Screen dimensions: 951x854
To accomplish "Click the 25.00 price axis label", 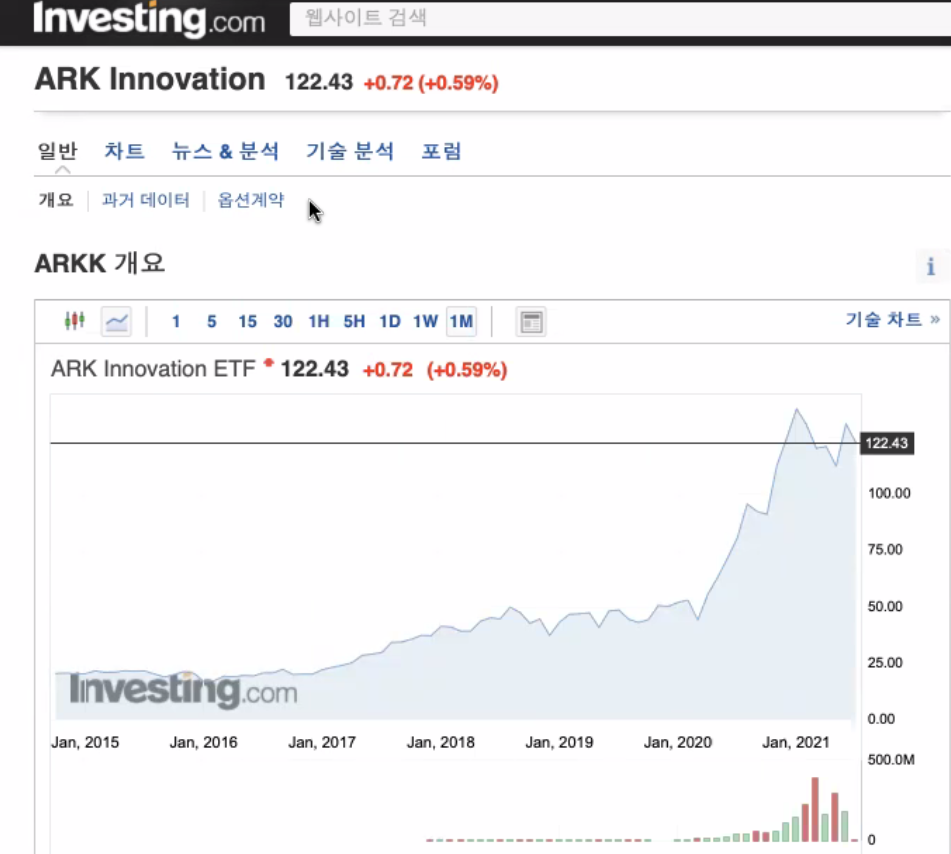I will tap(885, 663).
